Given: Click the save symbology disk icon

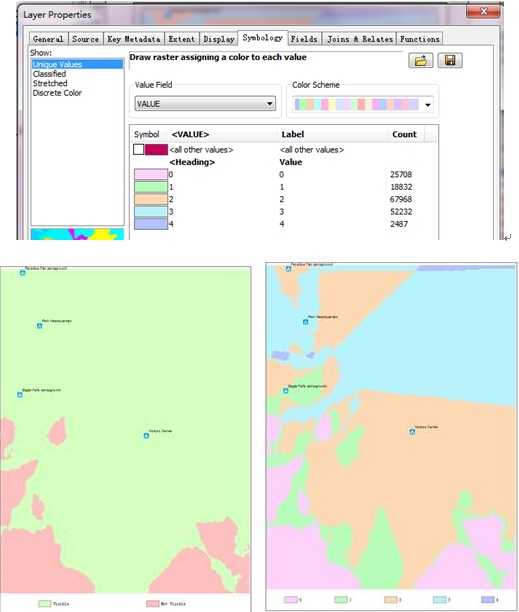Looking at the screenshot, I should pos(450,60).
